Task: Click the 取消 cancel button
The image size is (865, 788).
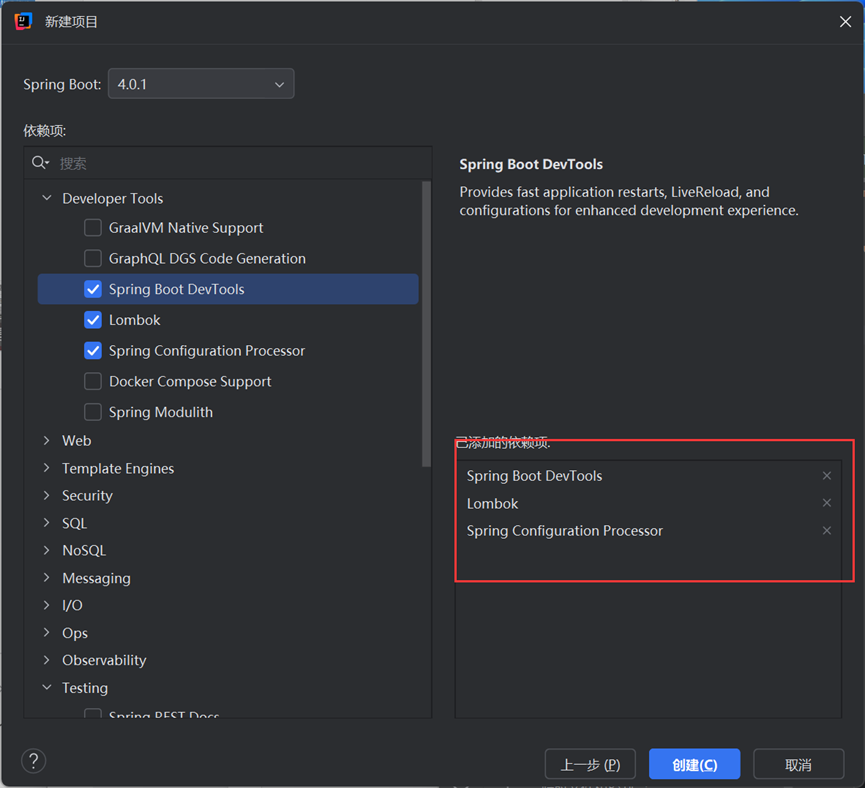Action: click(x=798, y=764)
